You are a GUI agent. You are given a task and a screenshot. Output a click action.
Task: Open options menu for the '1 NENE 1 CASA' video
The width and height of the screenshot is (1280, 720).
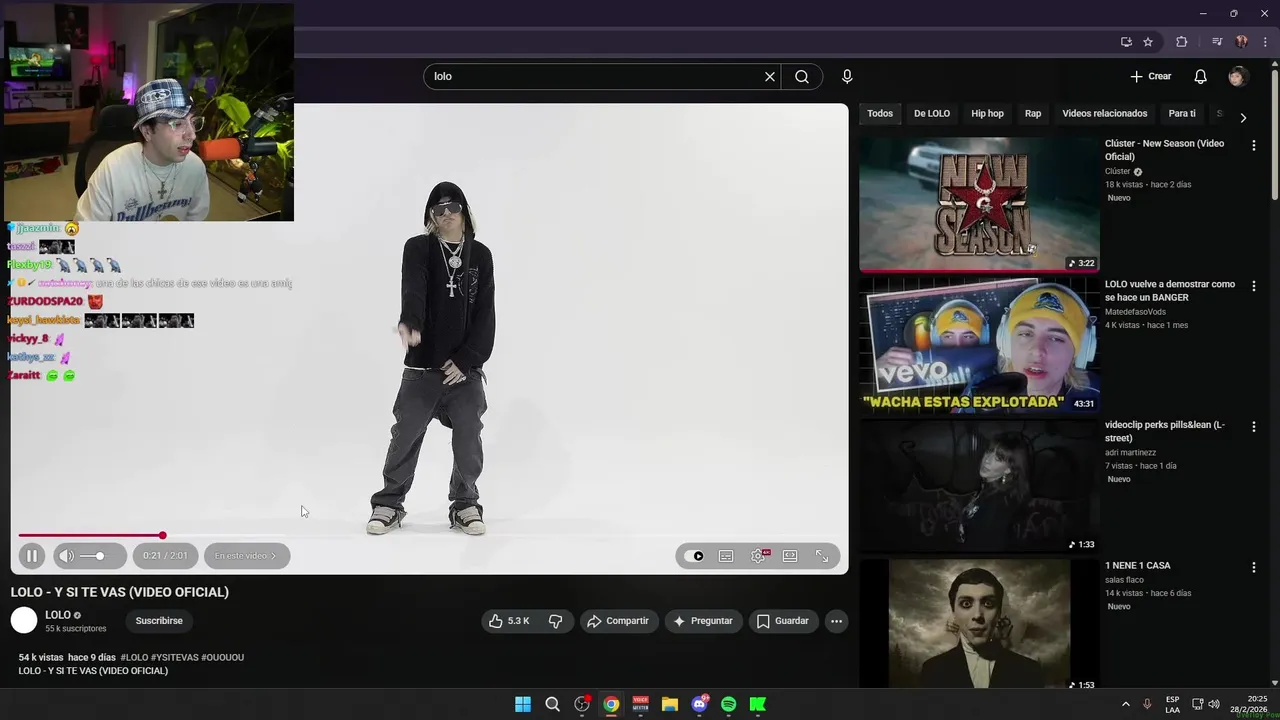point(1254,568)
